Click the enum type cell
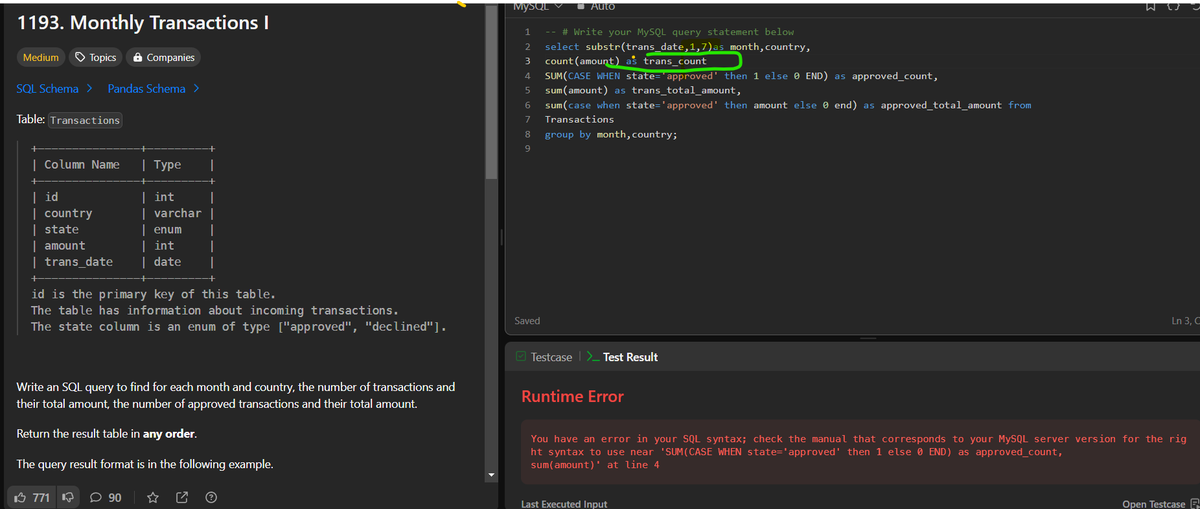 pyautogui.click(x=168, y=229)
